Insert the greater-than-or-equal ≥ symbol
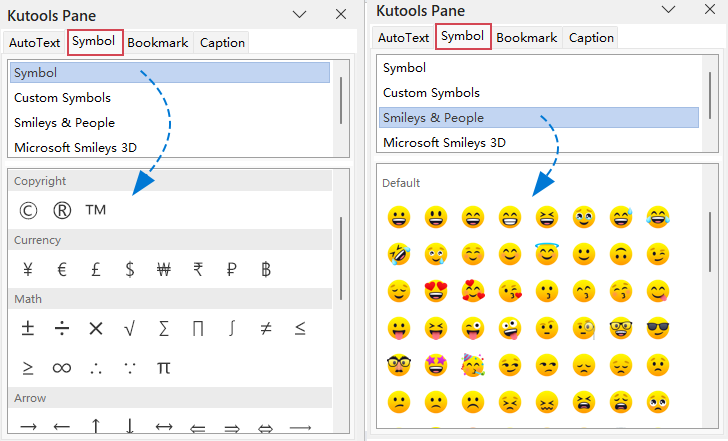 pyautogui.click(x=28, y=368)
